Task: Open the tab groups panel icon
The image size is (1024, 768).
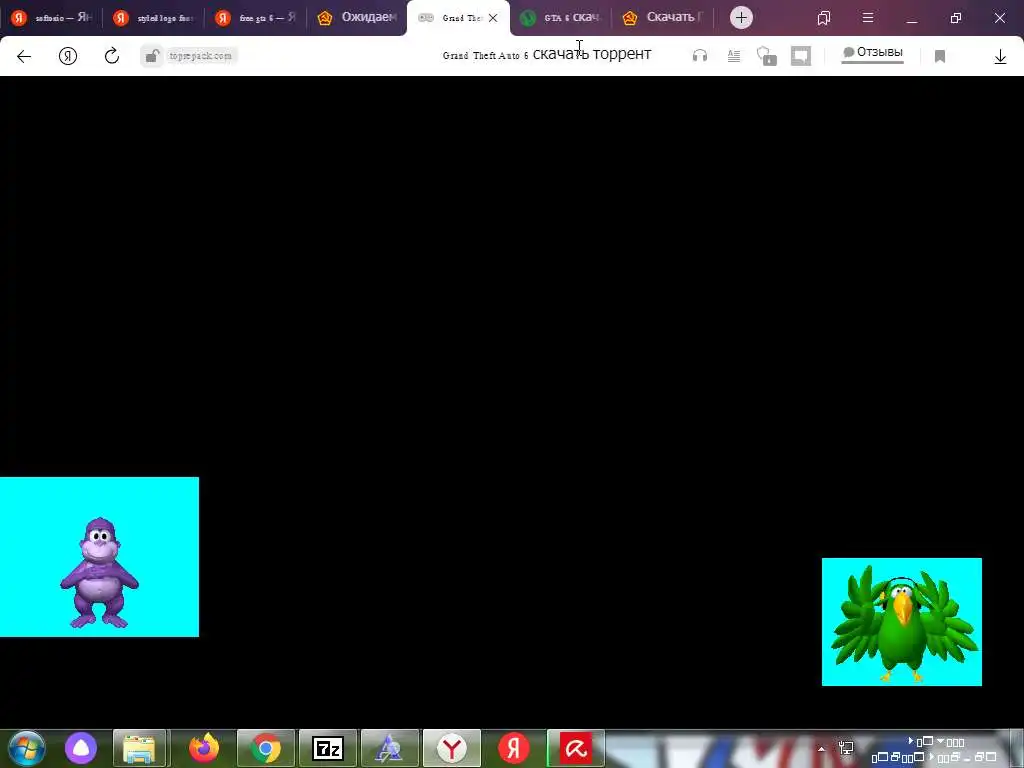Action: pyautogui.click(x=824, y=18)
